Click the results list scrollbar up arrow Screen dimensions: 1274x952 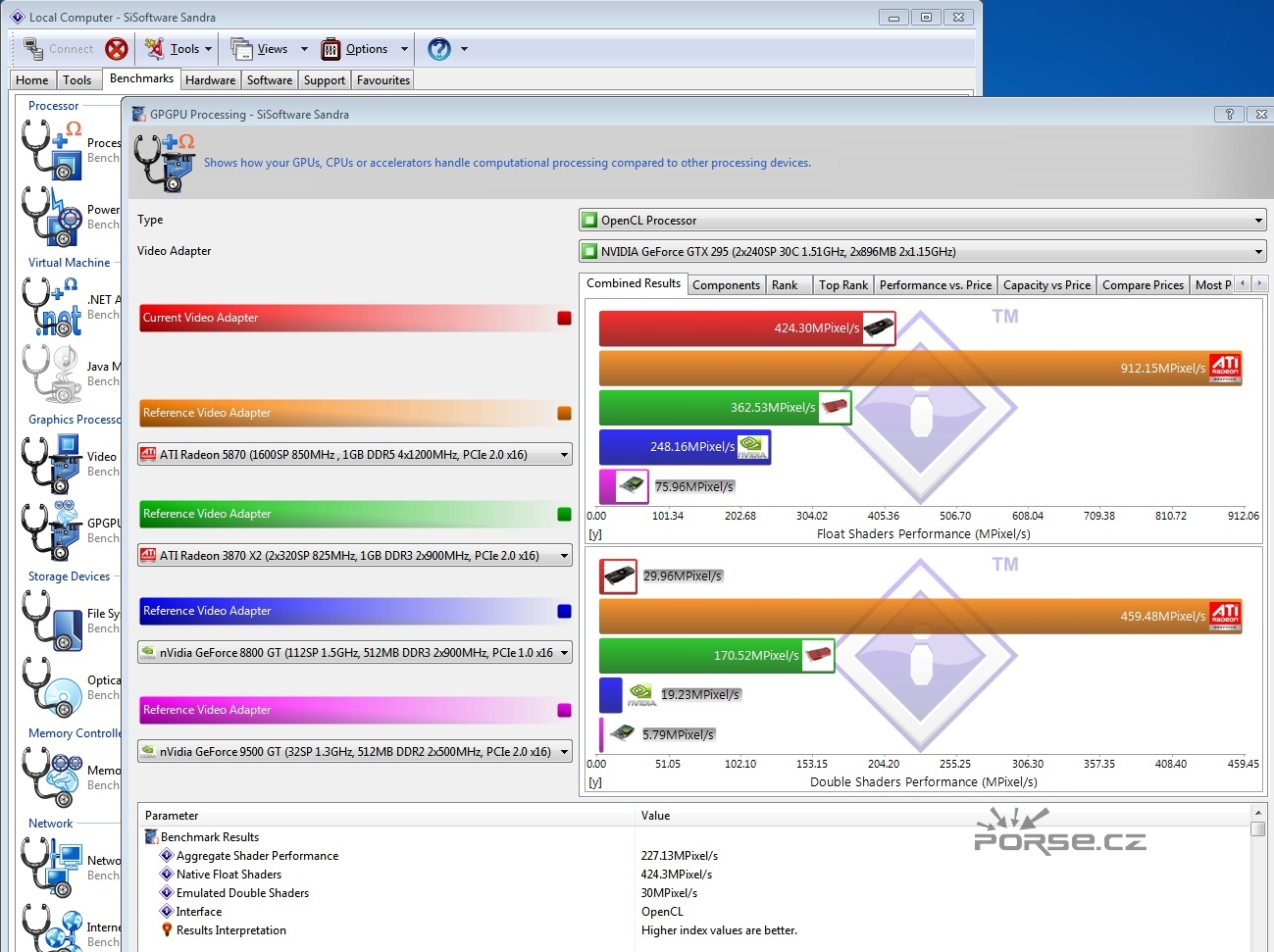point(1258,813)
